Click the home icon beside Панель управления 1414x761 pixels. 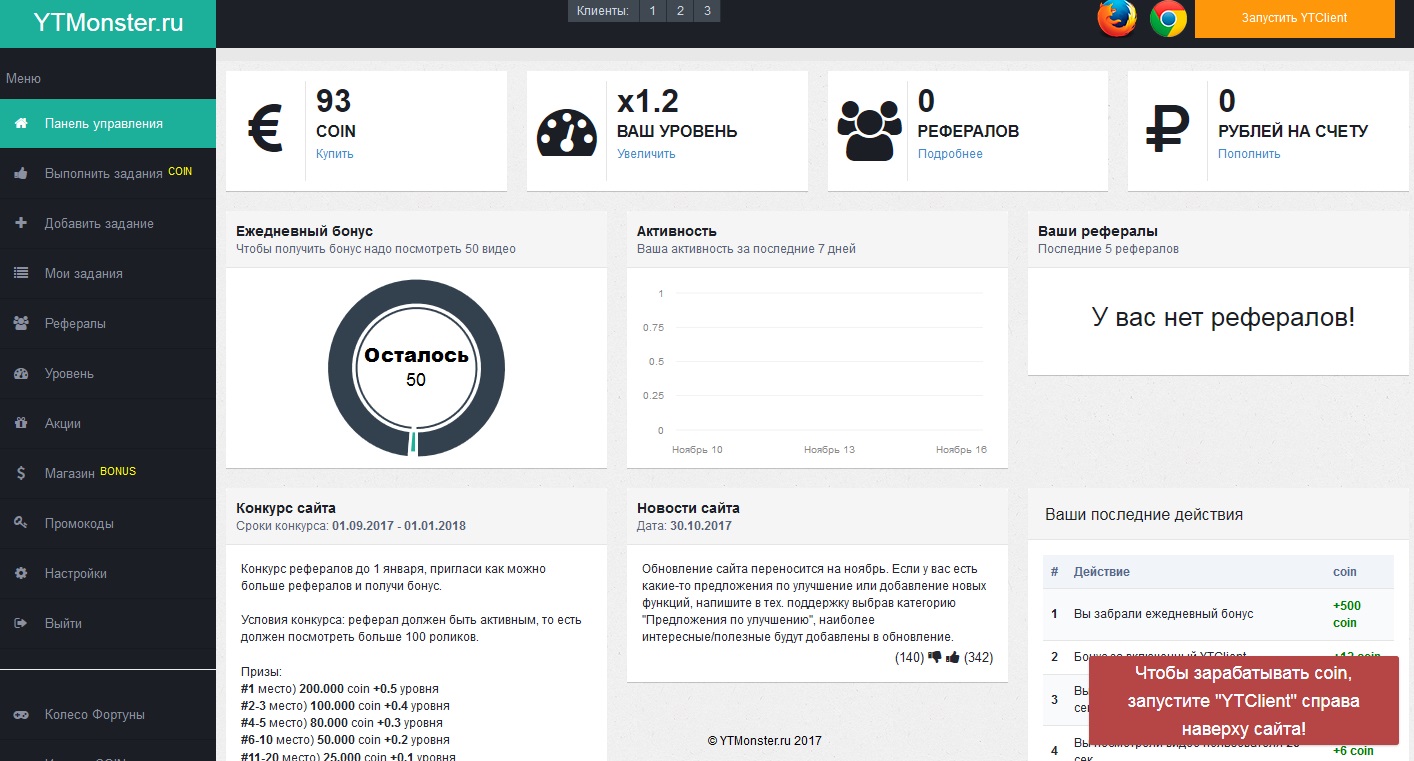click(x=21, y=123)
